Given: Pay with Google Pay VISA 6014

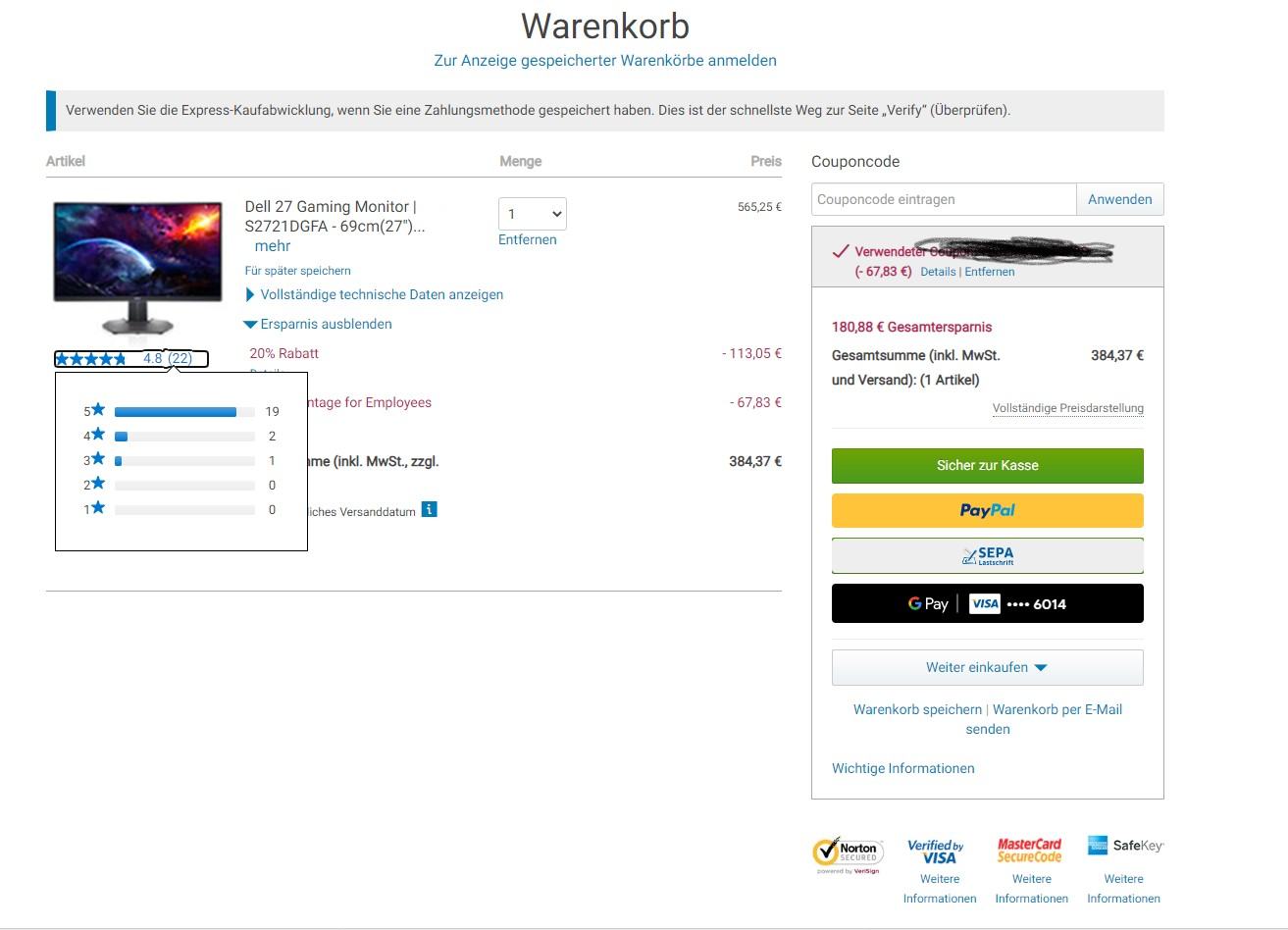Looking at the screenshot, I should pos(987,603).
